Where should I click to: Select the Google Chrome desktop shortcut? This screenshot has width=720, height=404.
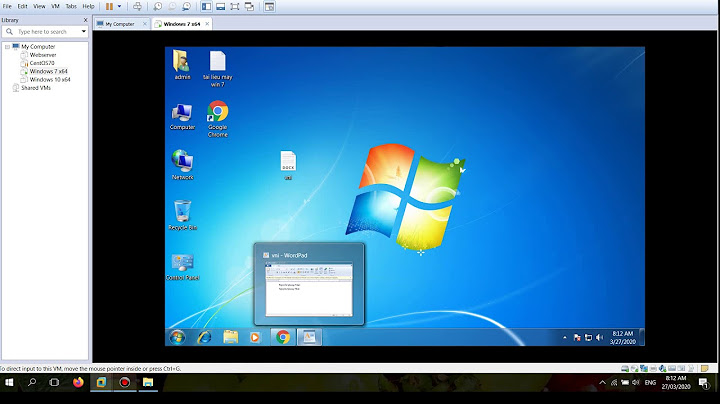point(218,118)
